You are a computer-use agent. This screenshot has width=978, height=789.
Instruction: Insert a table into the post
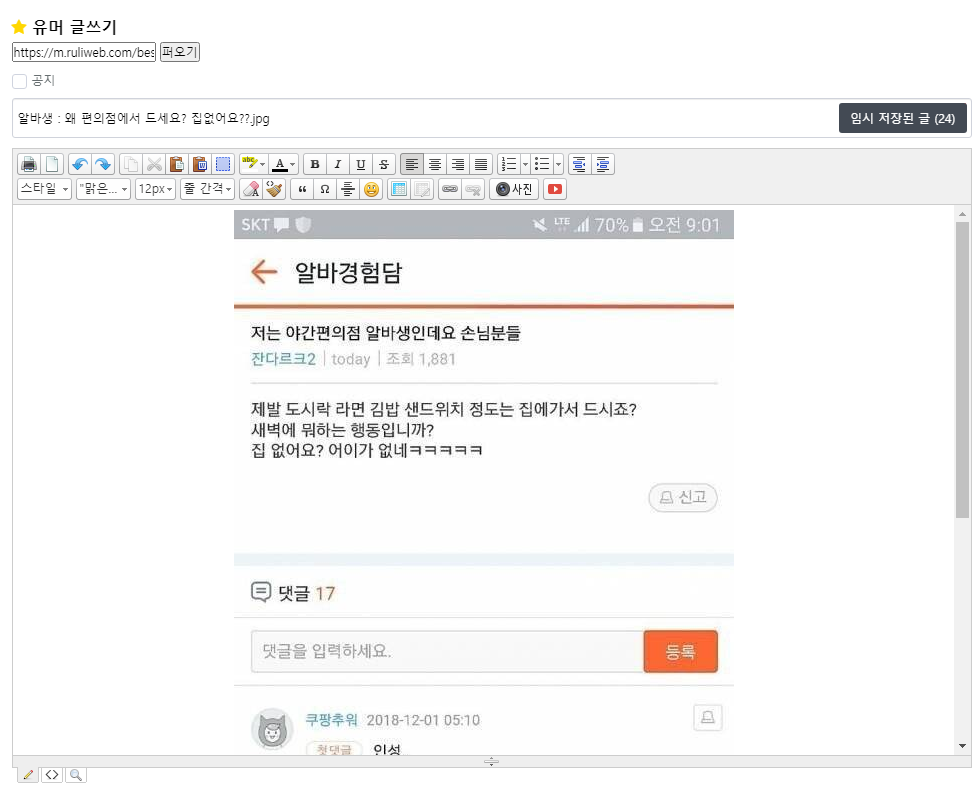pyautogui.click(x=398, y=189)
